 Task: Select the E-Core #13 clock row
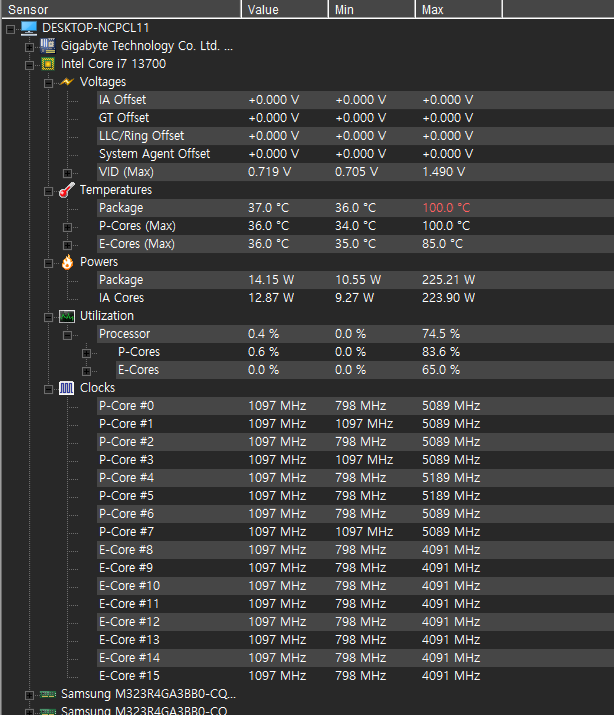point(355,640)
